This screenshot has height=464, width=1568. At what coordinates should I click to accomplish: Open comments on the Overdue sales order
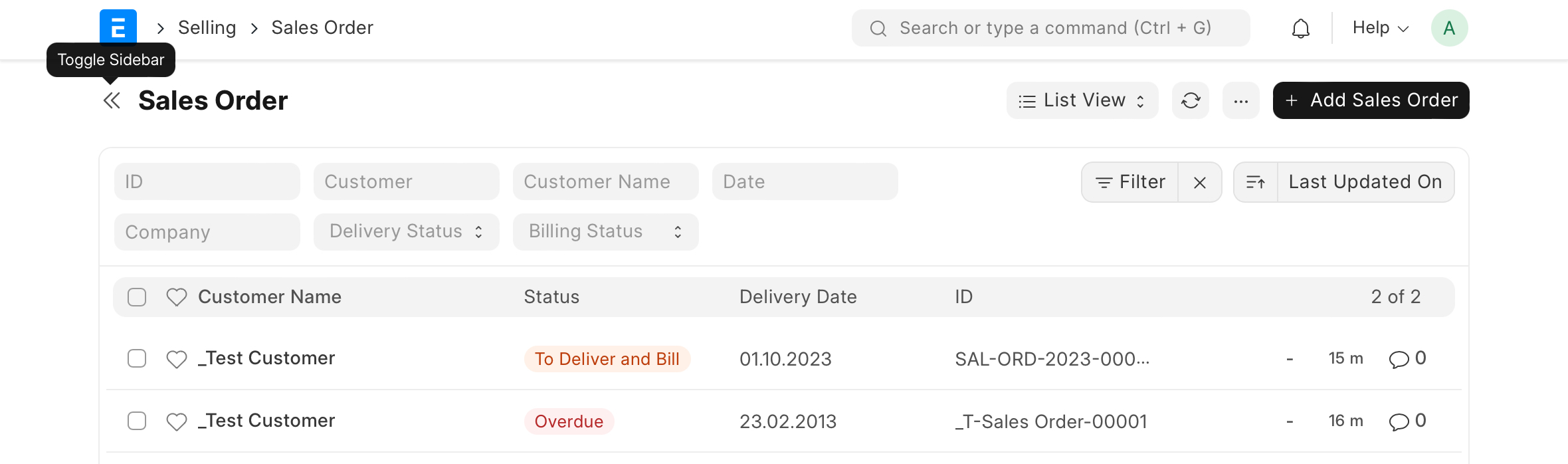pyautogui.click(x=1400, y=420)
